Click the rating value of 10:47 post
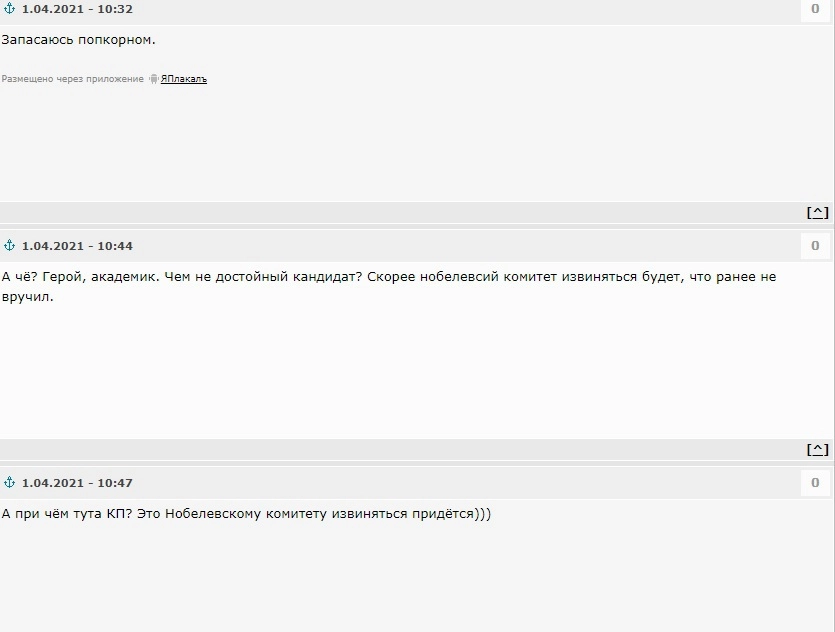 coord(815,483)
